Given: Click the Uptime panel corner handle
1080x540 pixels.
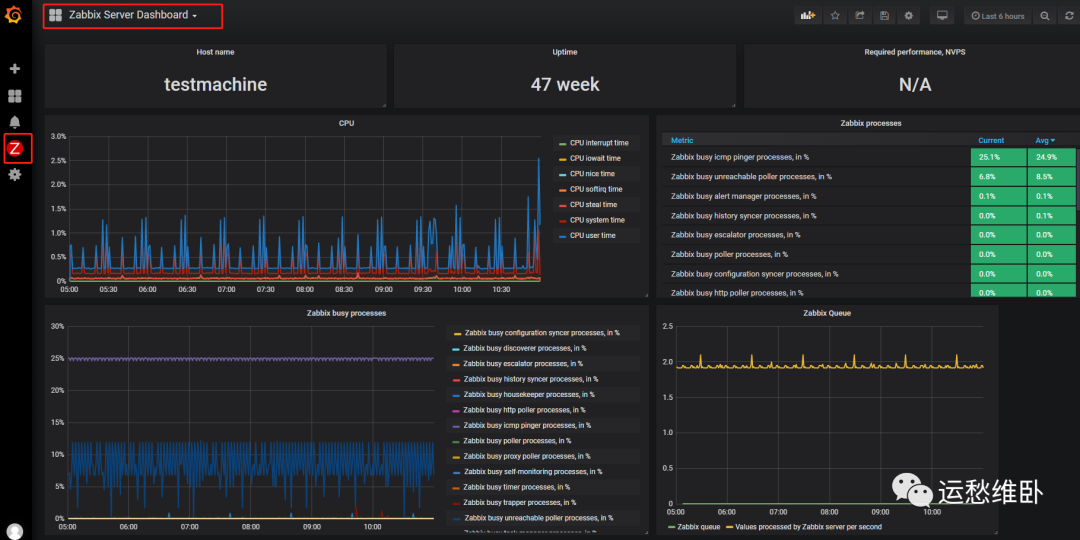Looking at the screenshot, I should pos(733,105).
